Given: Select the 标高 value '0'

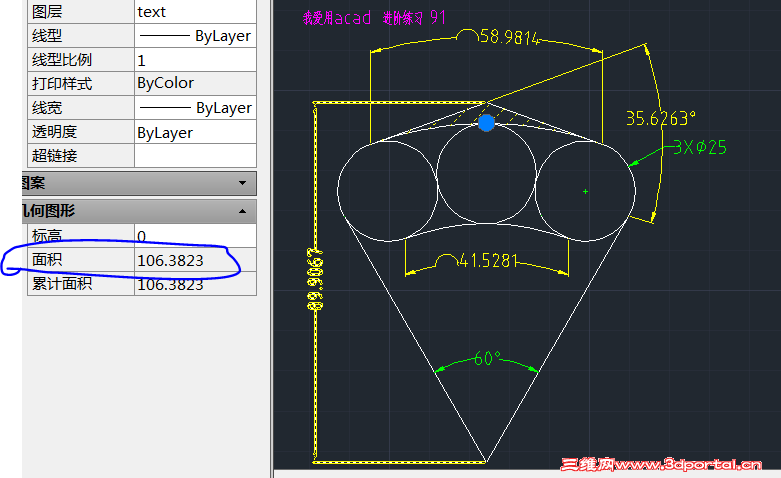Looking at the screenshot, I should 141,236.
